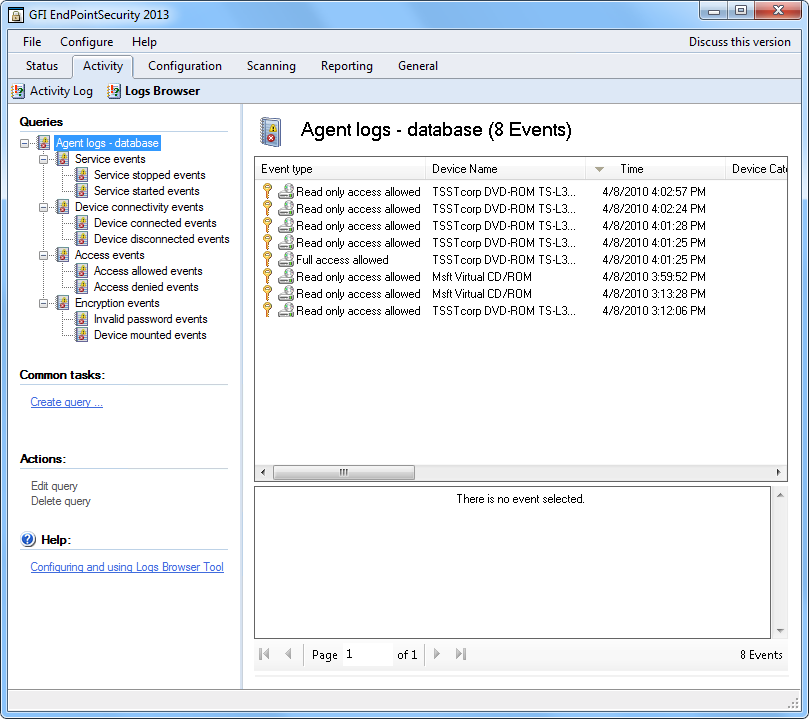Click the Full access allowed event icon
The width and height of the screenshot is (809, 719).
click(x=286, y=260)
